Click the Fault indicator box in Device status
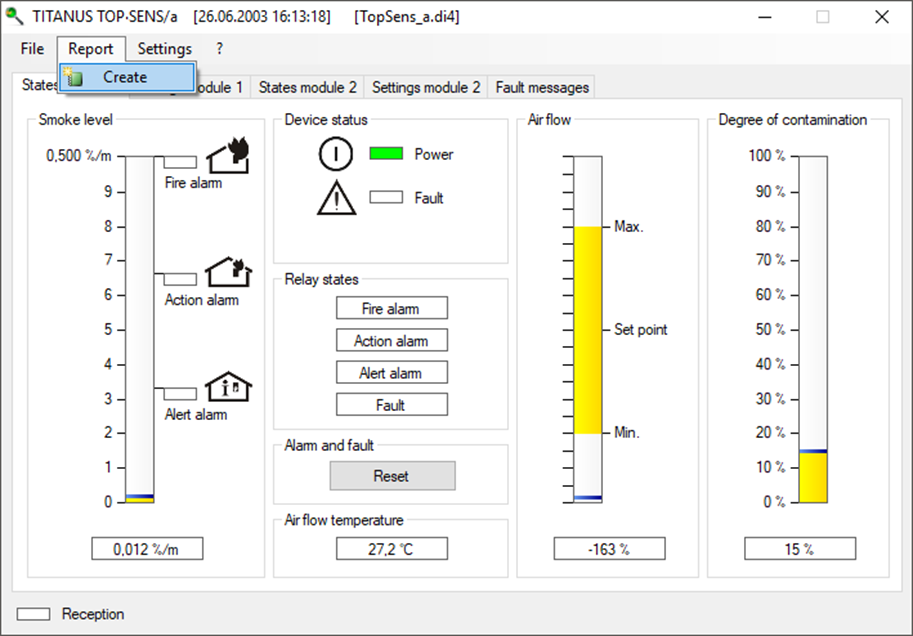The height and width of the screenshot is (636, 913). (x=386, y=198)
